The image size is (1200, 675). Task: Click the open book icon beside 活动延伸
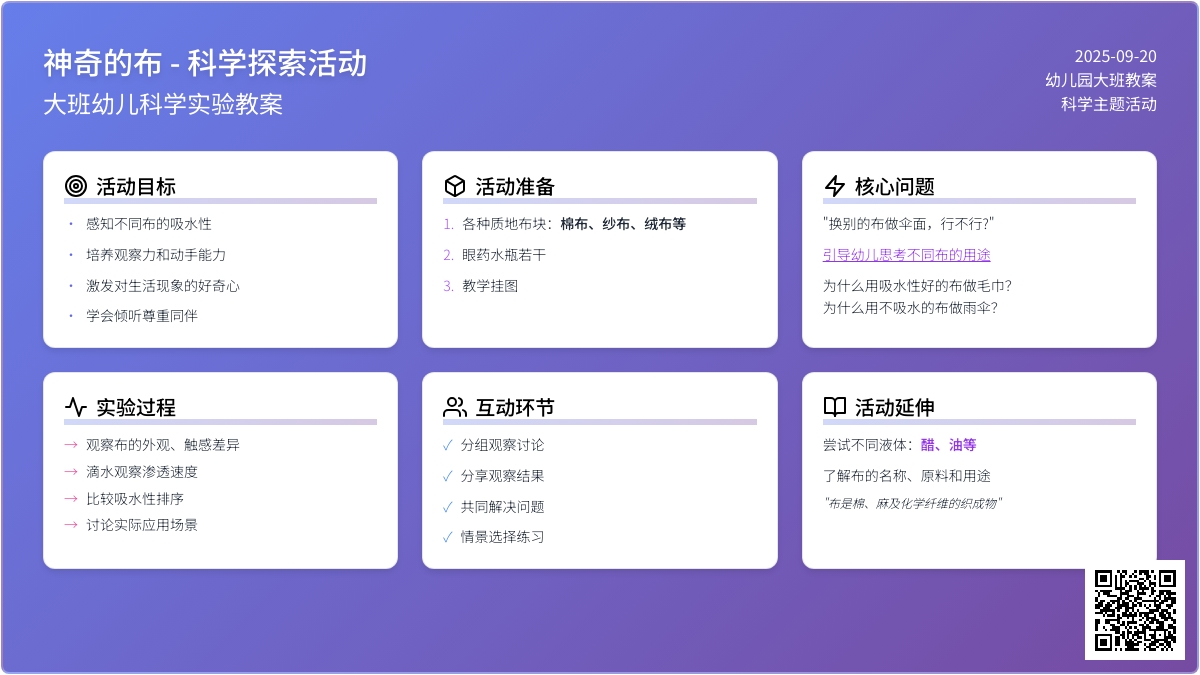pos(835,407)
